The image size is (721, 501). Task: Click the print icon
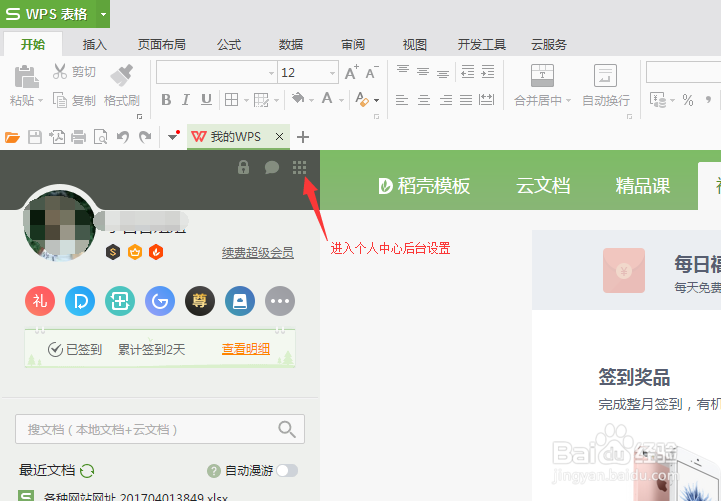tap(79, 137)
